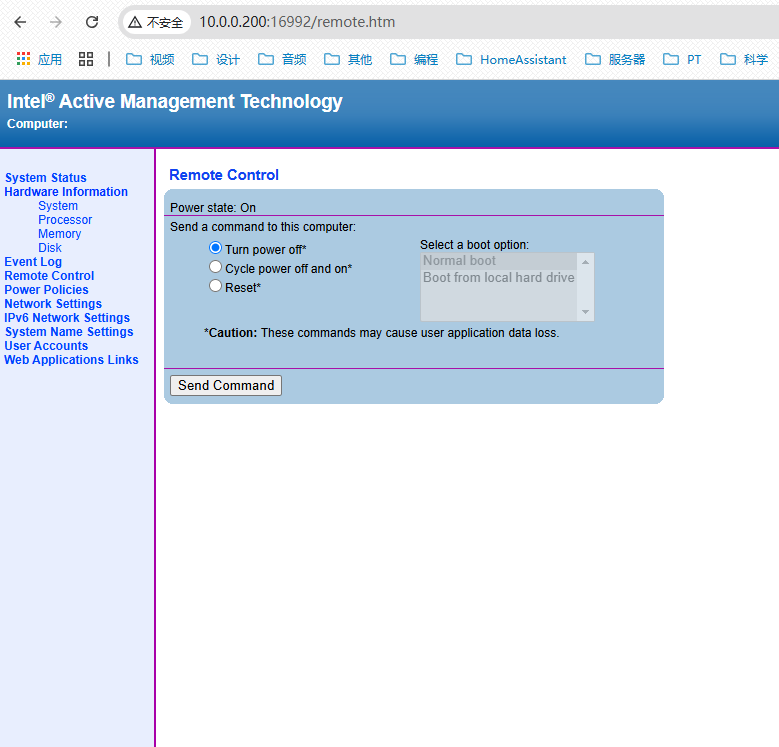This screenshot has height=747, width=779.
Task: Open the 视频 bookmark folder
Action: (149, 59)
